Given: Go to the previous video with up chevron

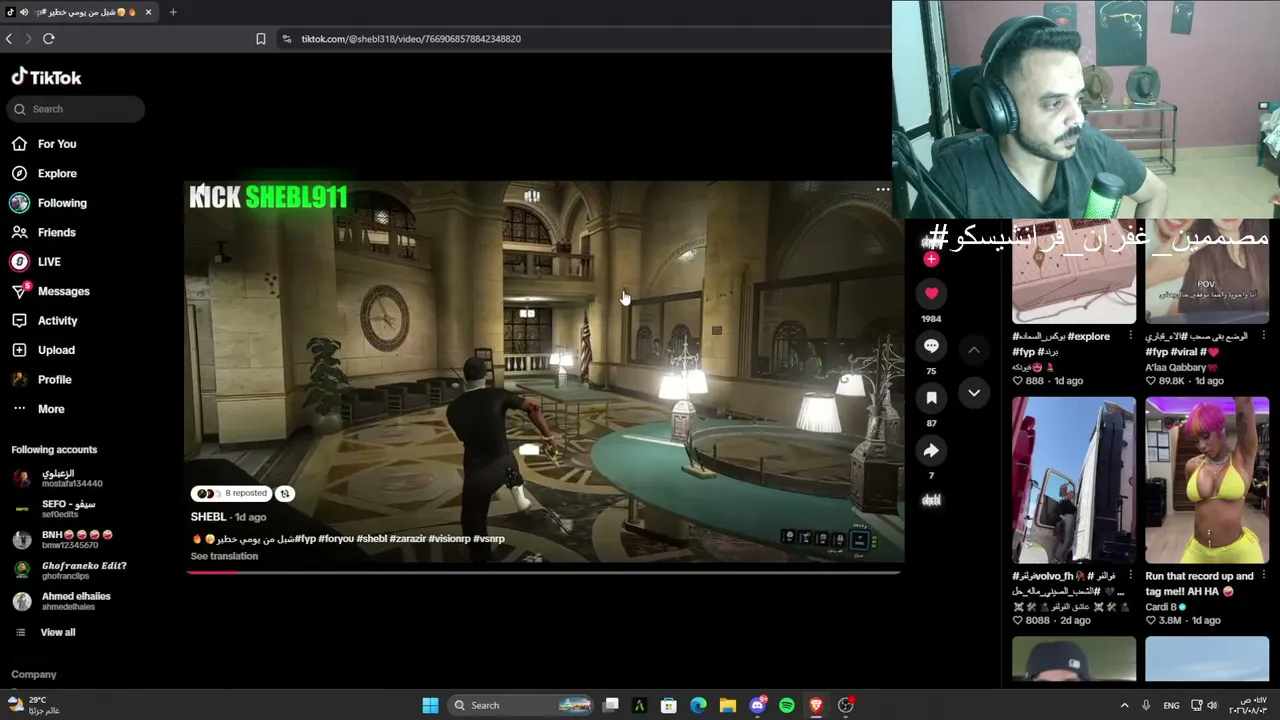Looking at the screenshot, I should coord(974,350).
